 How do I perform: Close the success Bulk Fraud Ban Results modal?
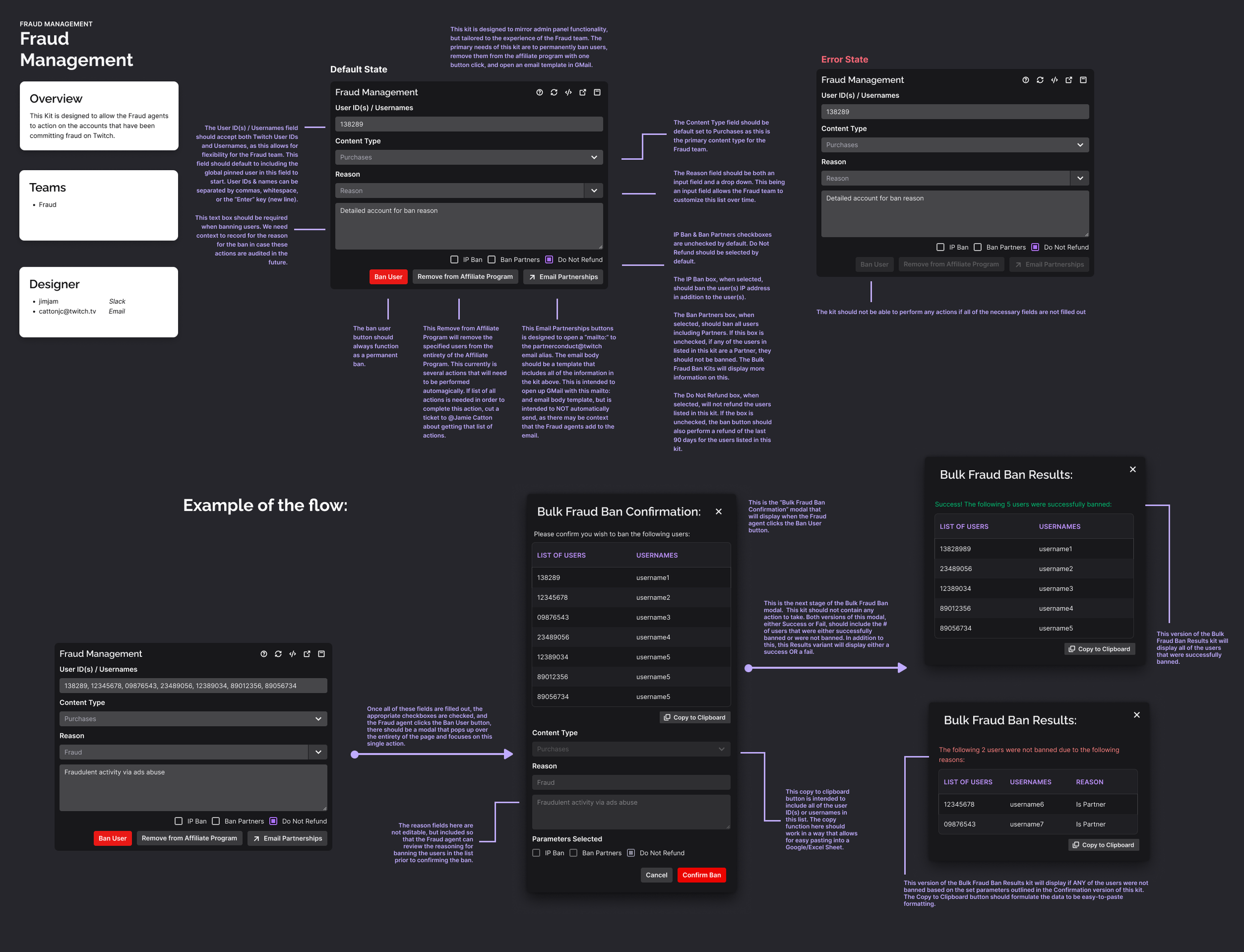pos(1133,469)
